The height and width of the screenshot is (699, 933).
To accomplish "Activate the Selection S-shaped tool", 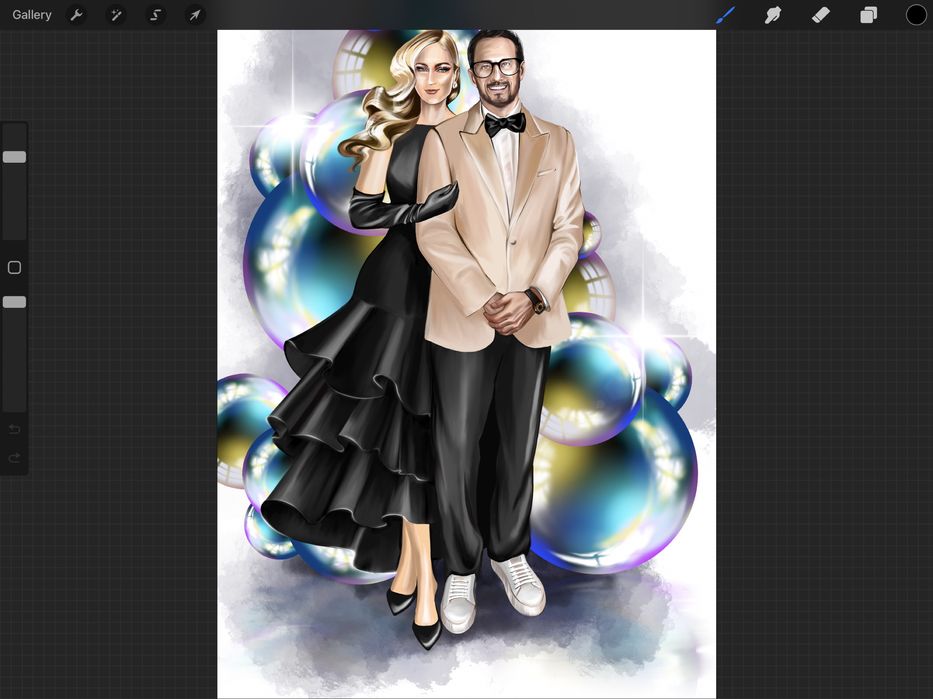I will pos(155,15).
